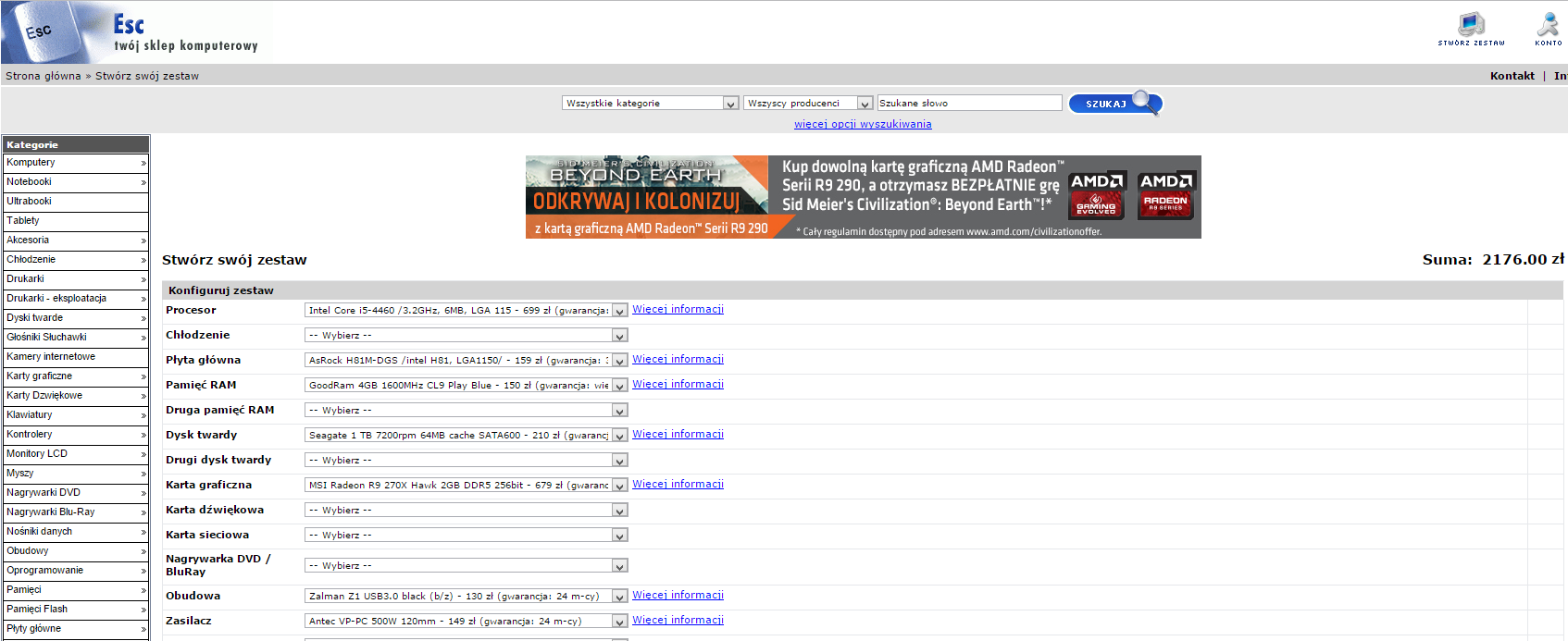Open Karta sieciowa selection dropdown
1568x641 pixels.
[x=467, y=535]
